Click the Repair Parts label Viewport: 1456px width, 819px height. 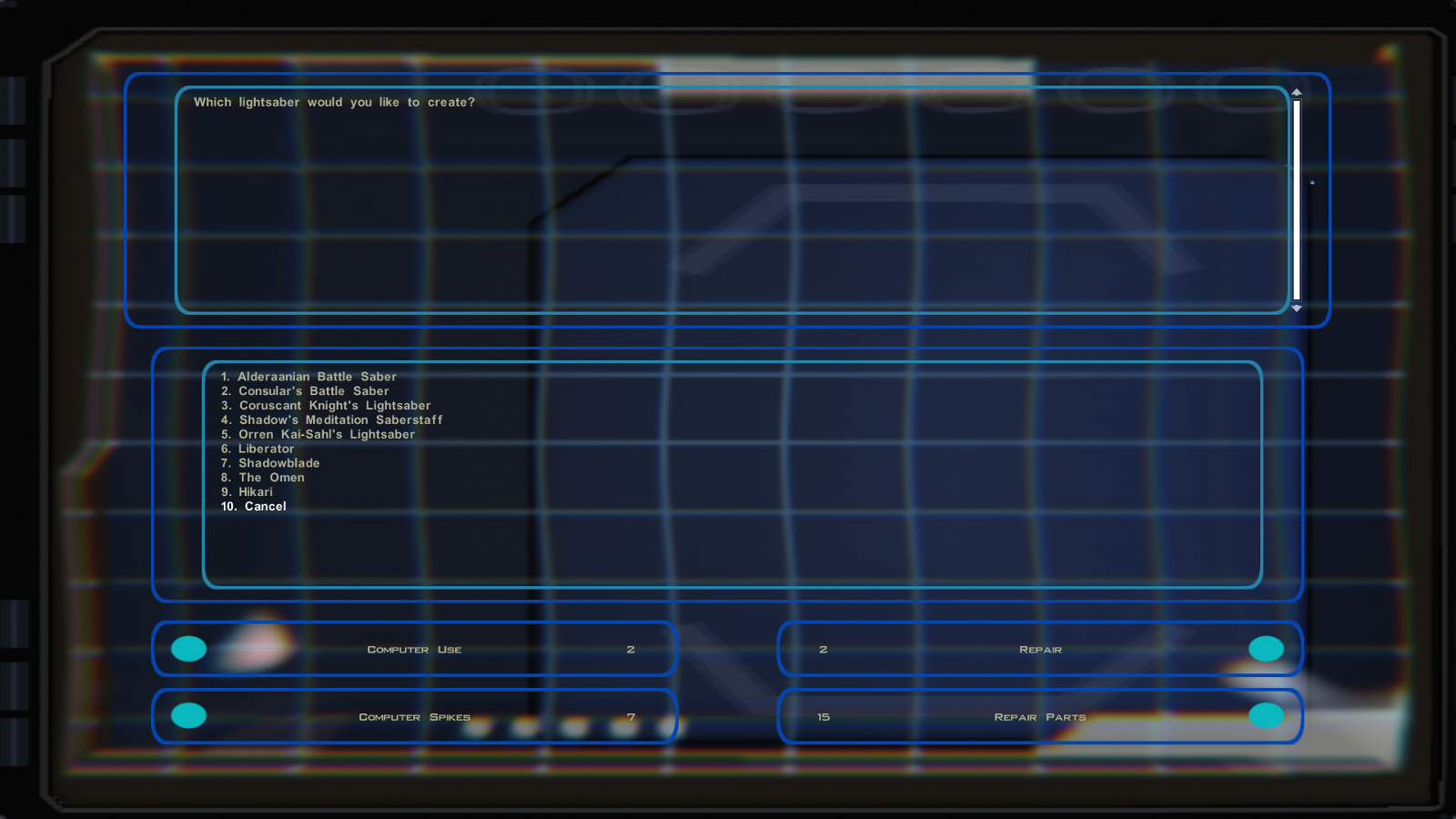(x=1040, y=717)
